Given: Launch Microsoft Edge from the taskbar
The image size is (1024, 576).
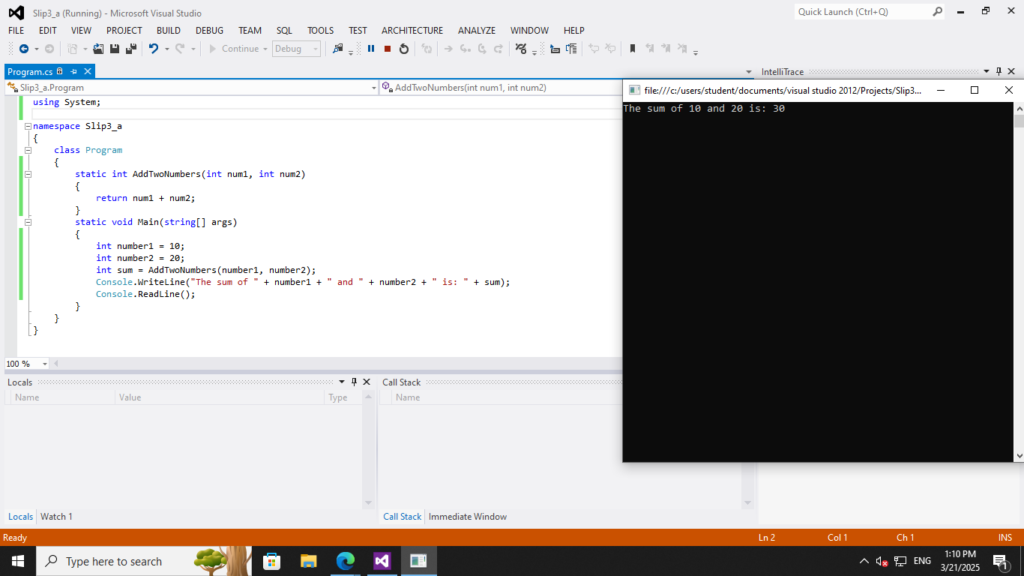Looking at the screenshot, I should [345, 561].
